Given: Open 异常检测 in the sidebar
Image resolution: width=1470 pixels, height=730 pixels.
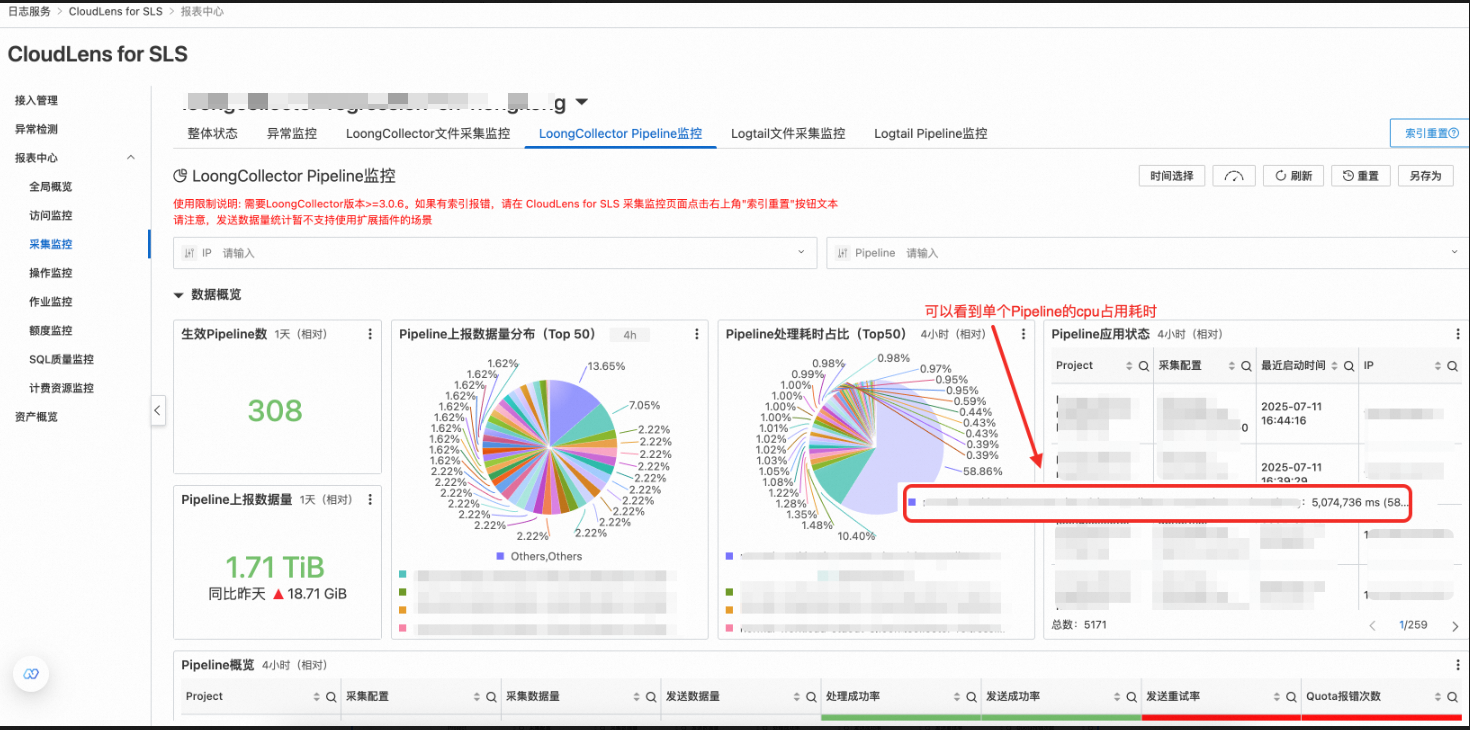Looking at the screenshot, I should click(36, 129).
